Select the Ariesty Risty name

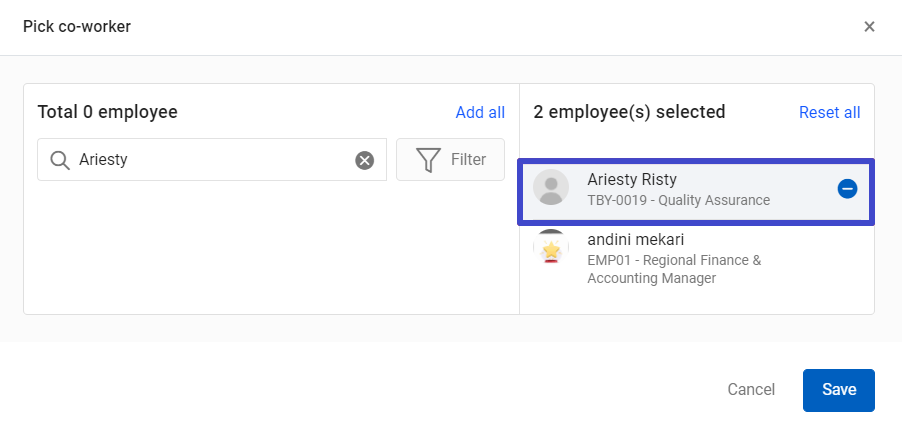pyautogui.click(x=632, y=180)
